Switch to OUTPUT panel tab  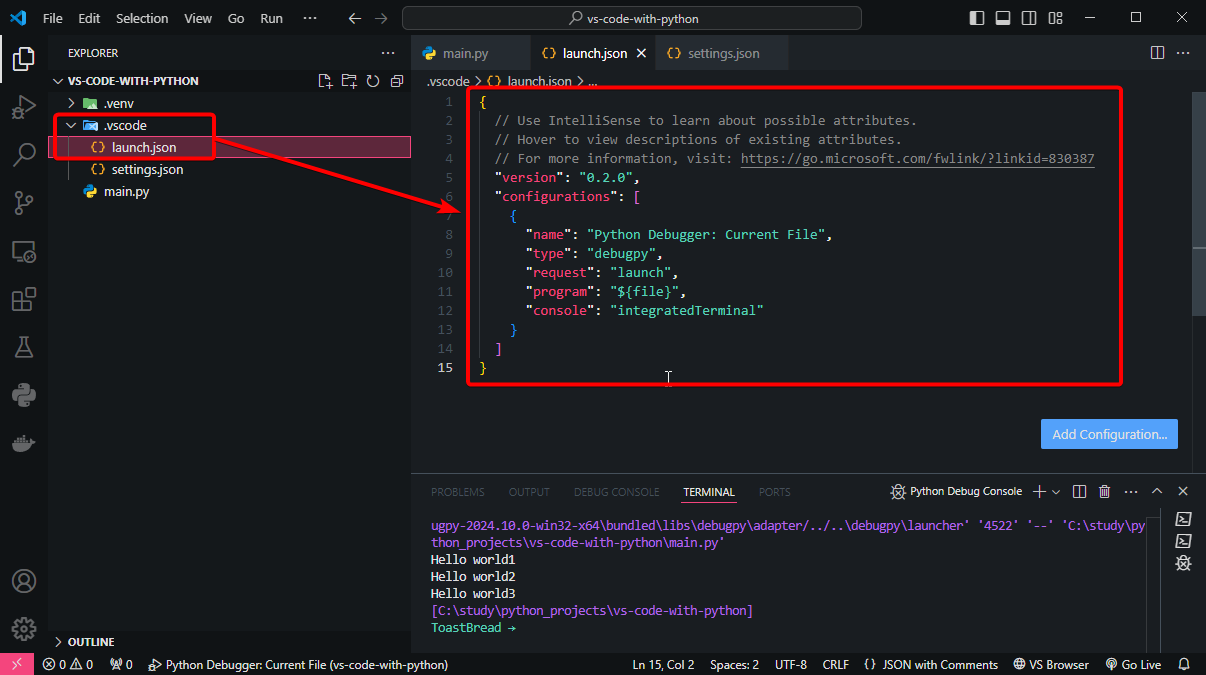(x=529, y=492)
